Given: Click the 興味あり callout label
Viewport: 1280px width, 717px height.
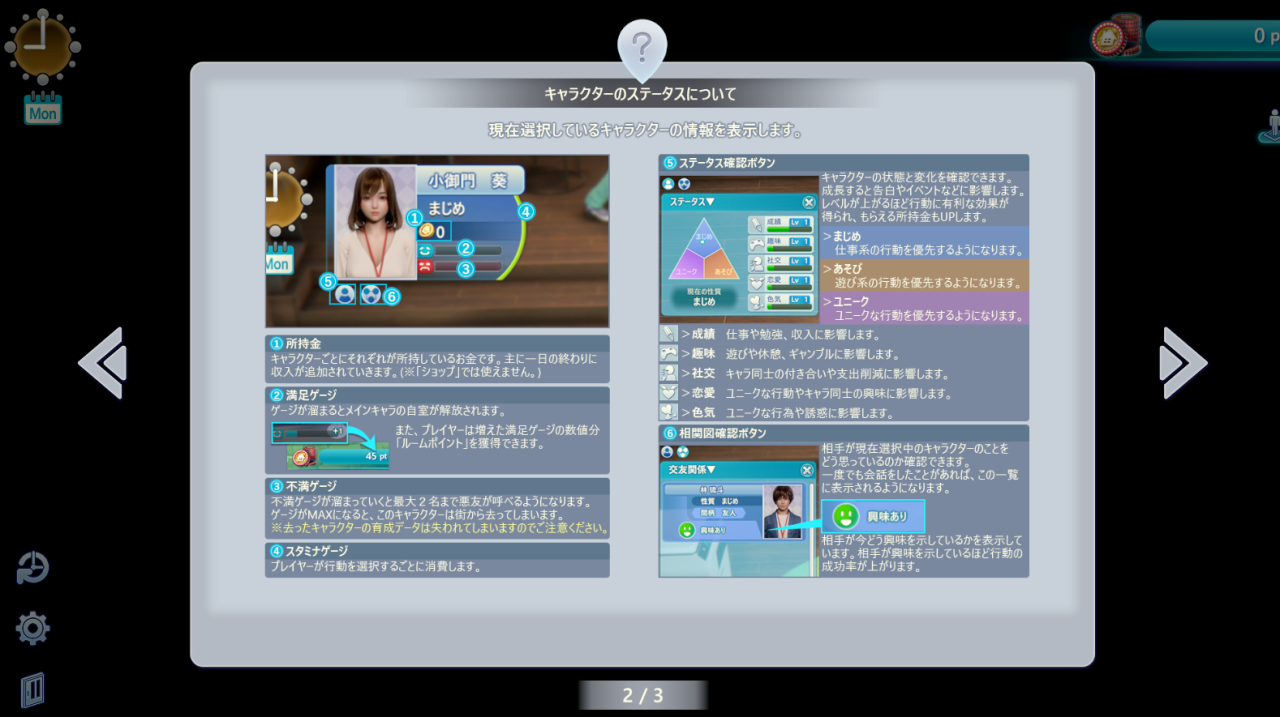Looking at the screenshot, I should [887, 516].
